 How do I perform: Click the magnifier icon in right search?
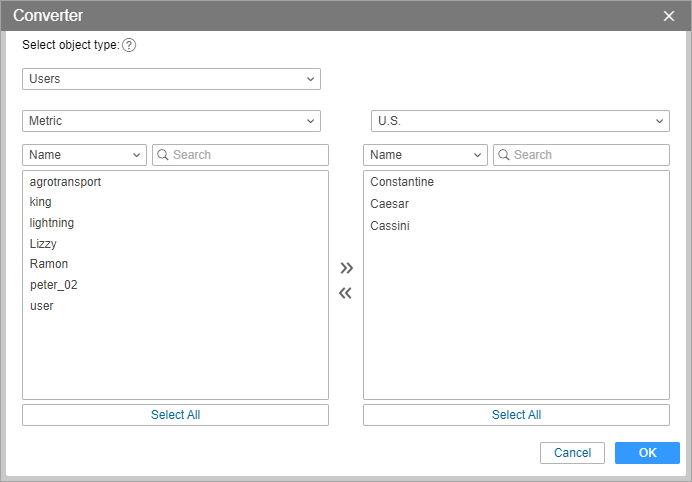(503, 155)
